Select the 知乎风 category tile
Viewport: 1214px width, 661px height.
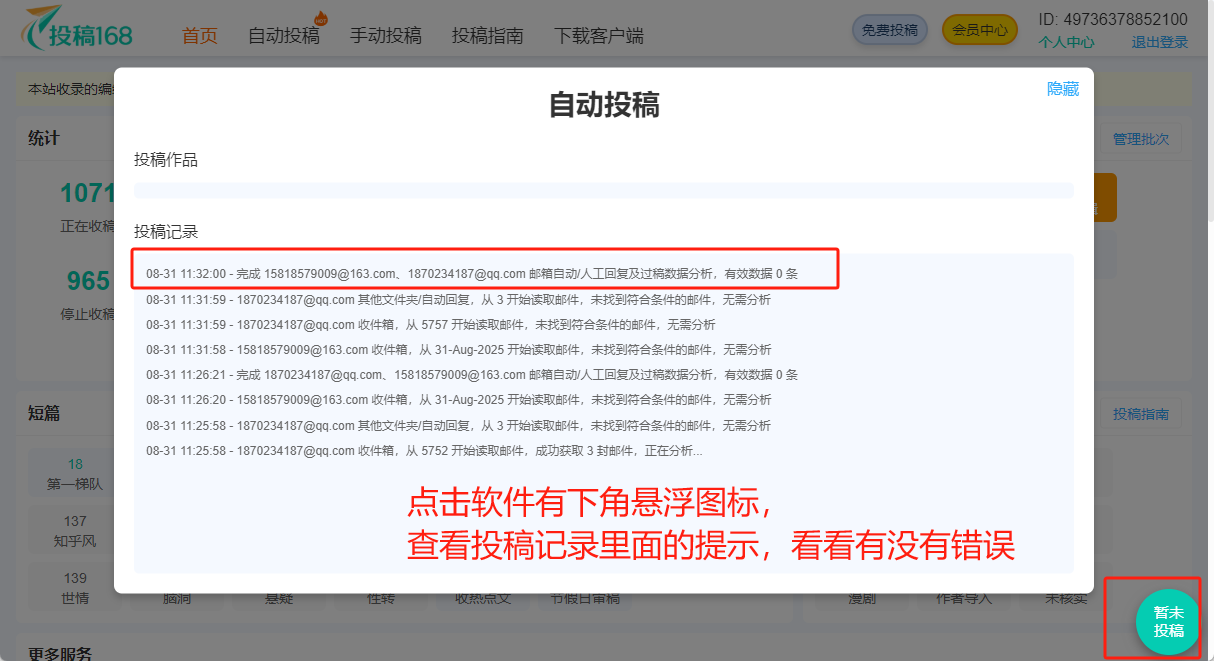[75, 532]
